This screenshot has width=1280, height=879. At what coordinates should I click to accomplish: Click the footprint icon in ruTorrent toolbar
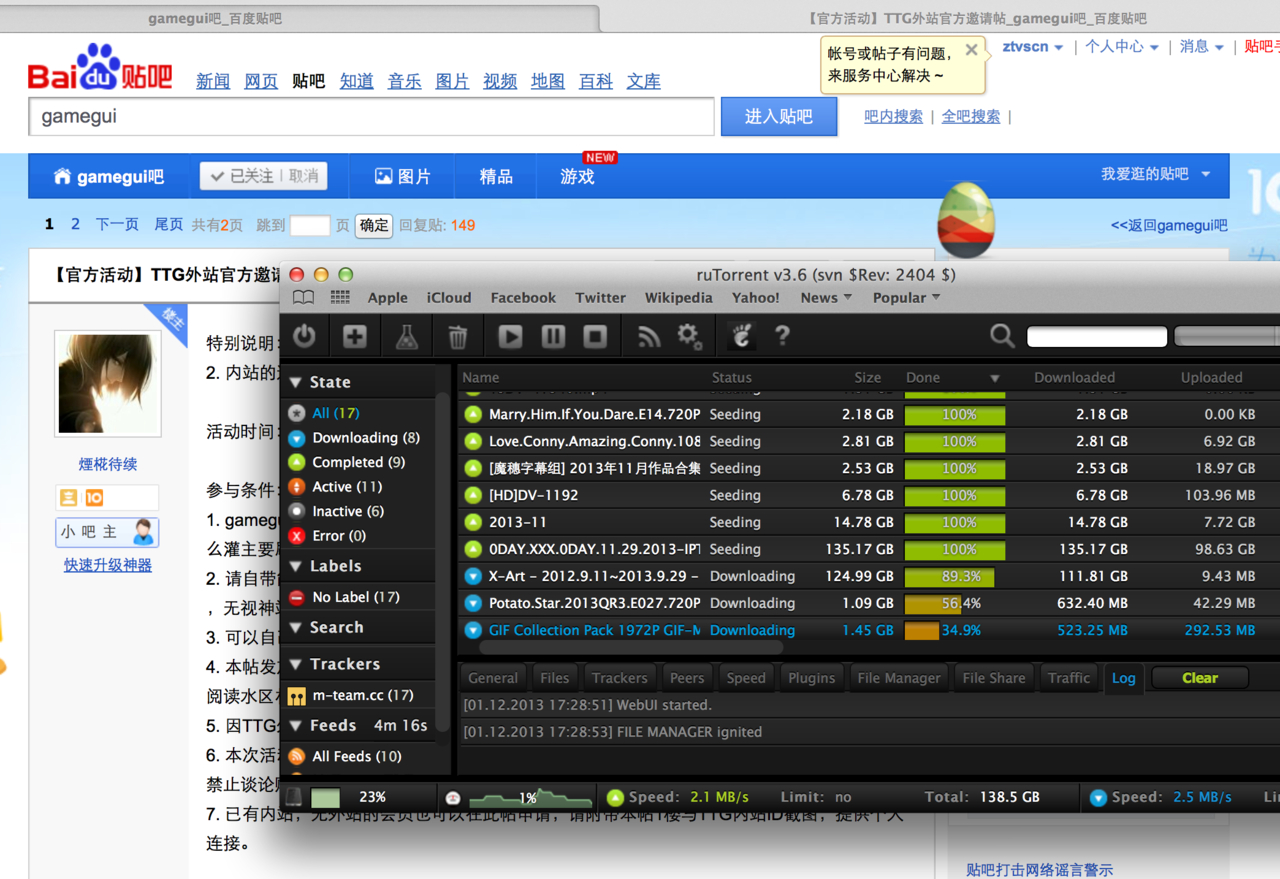pyautogui.click(x=741, y=337)
